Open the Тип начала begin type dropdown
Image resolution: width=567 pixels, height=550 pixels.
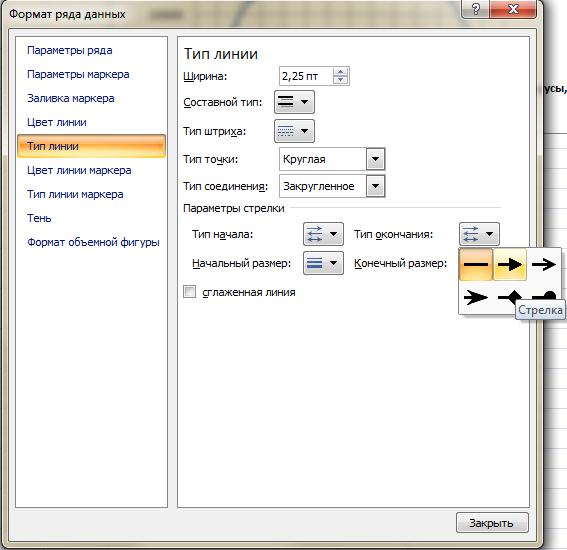pyautogui.click(x=323, y=234)
